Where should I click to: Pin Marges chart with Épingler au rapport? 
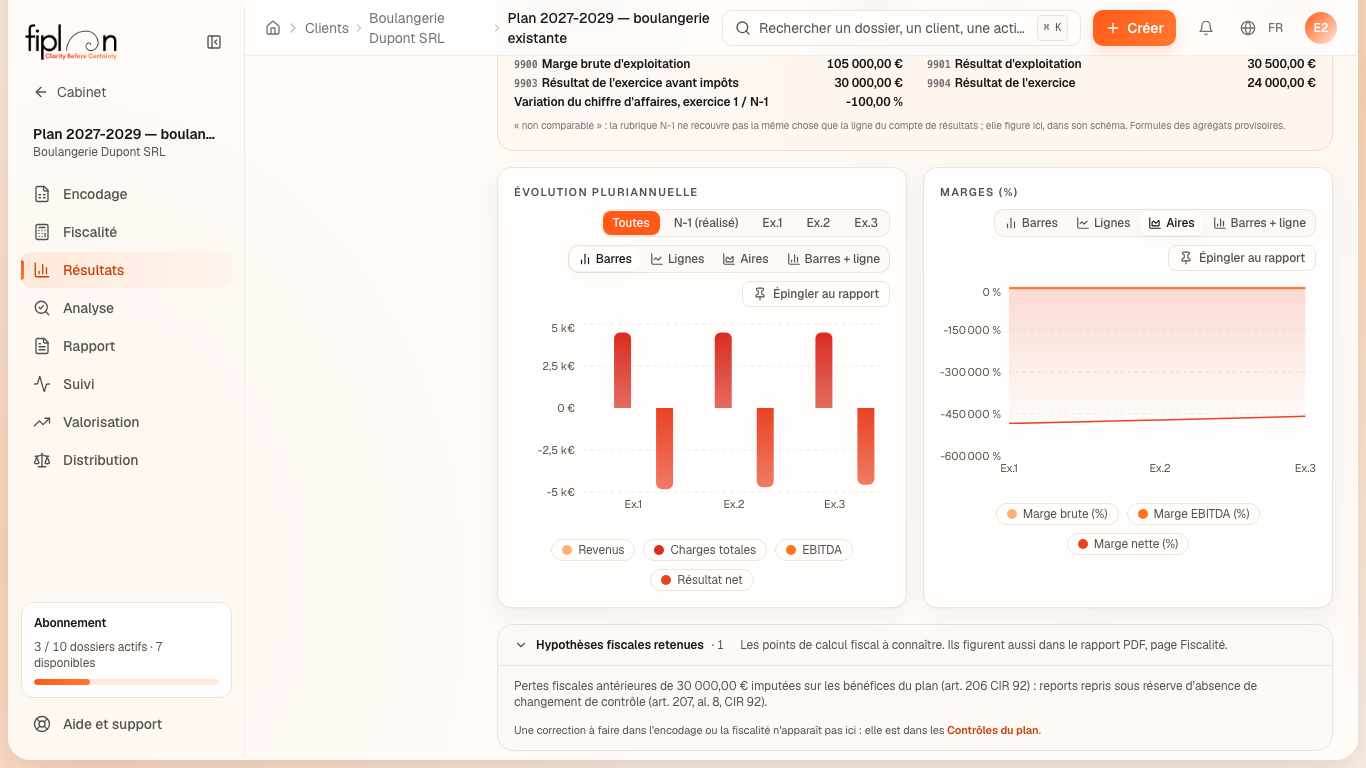[x=1242, y=258]
